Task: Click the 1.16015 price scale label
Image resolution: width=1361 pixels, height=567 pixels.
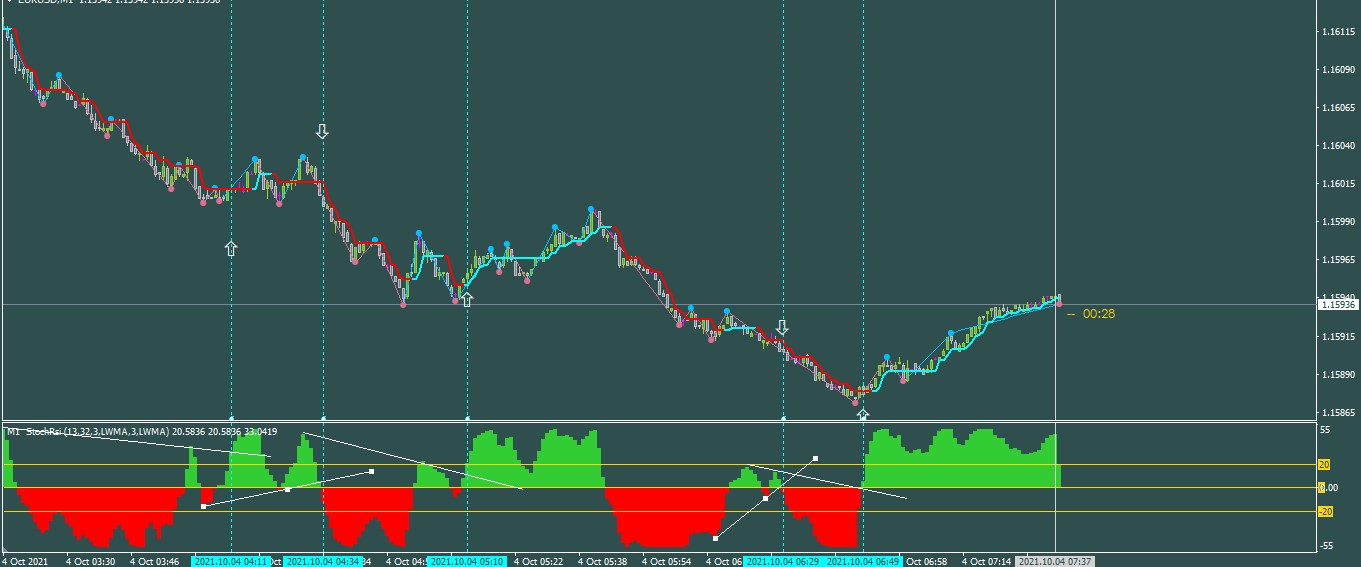Action: click(x=1338, y=184)
